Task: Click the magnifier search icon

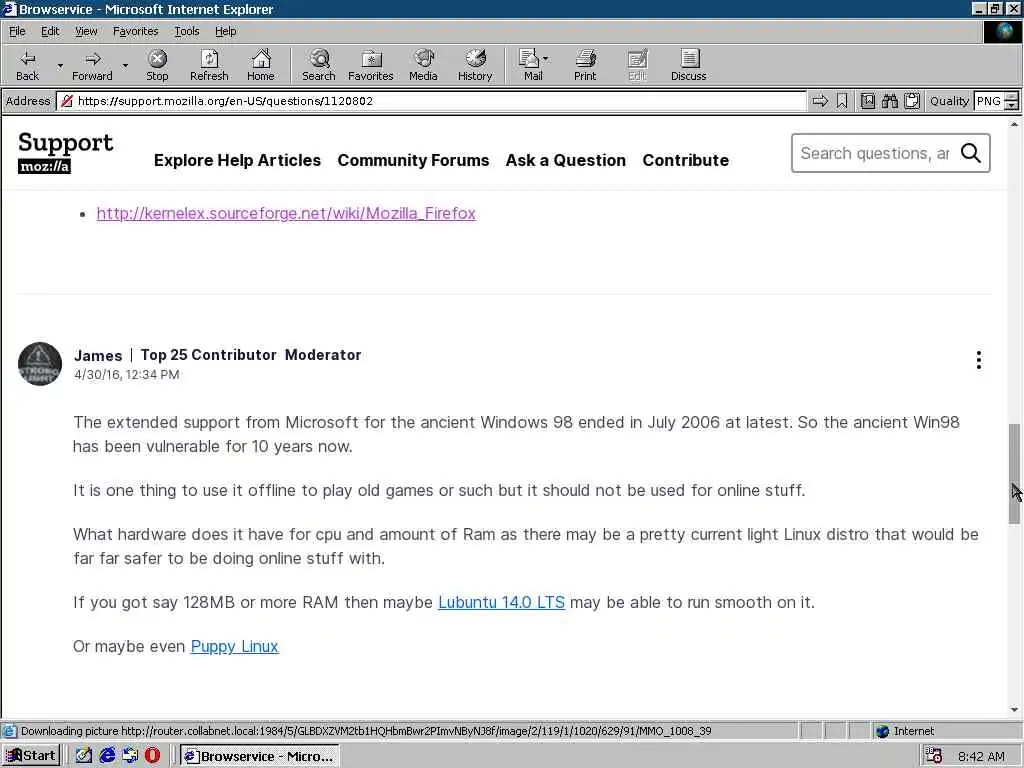Action: pyautogui.click(x=970, y=153)
